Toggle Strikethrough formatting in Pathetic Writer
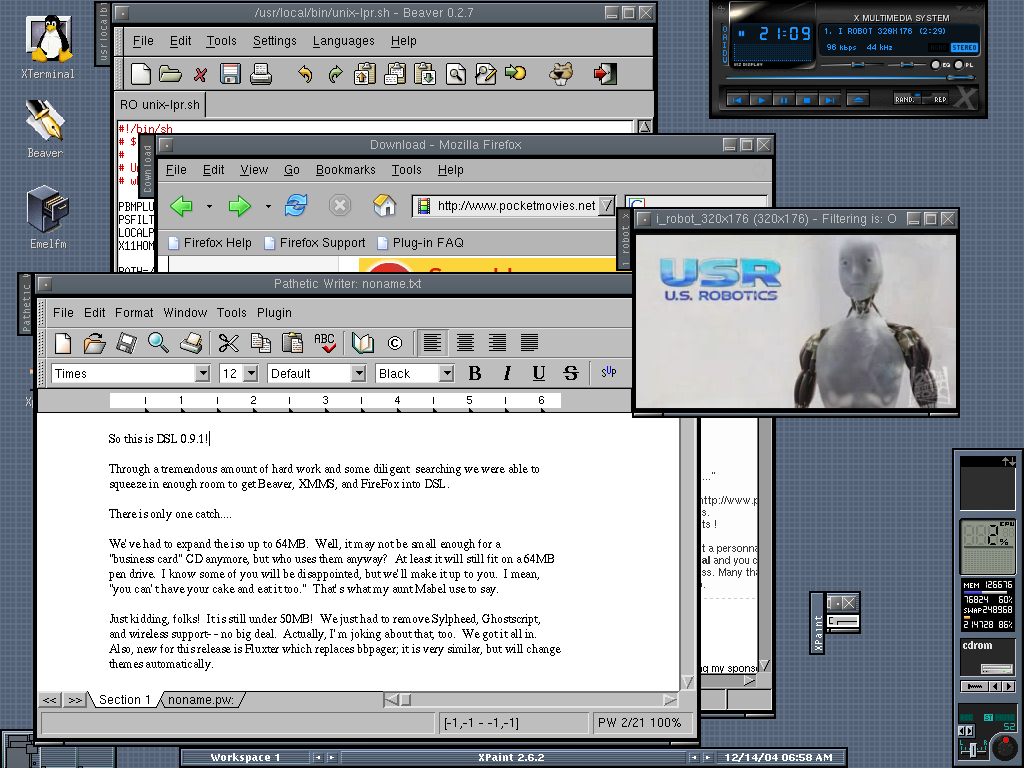Viewport: 1024px width, 768px height. point(571,373)
